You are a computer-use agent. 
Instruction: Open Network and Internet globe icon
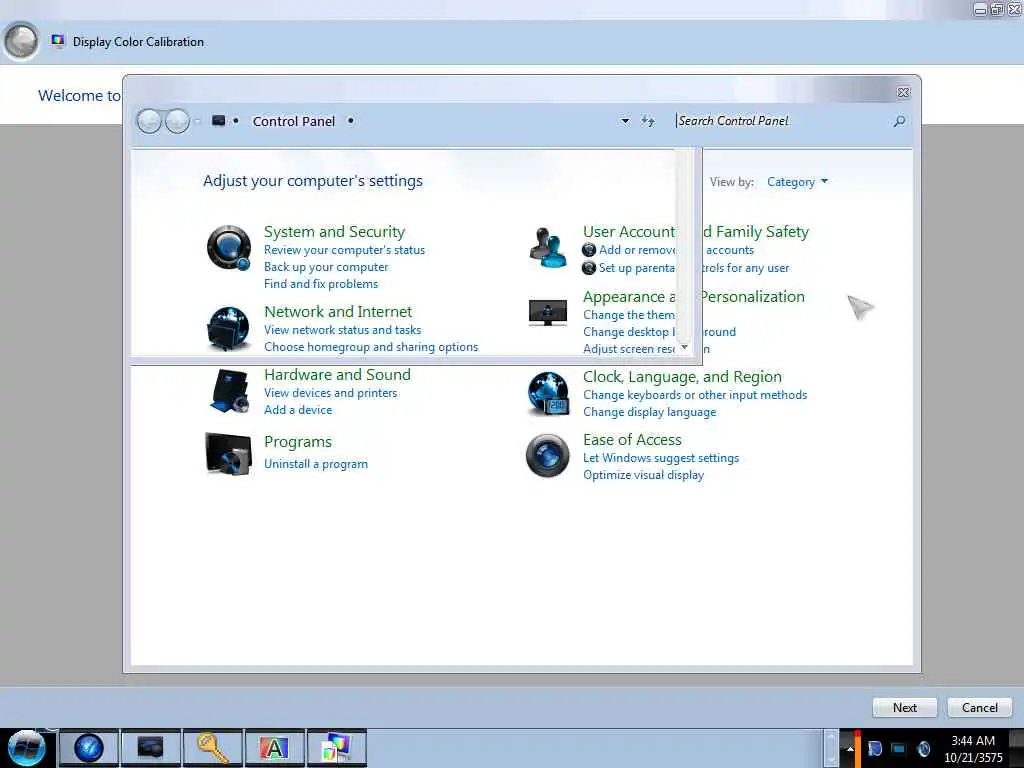[x=228, y=329]
